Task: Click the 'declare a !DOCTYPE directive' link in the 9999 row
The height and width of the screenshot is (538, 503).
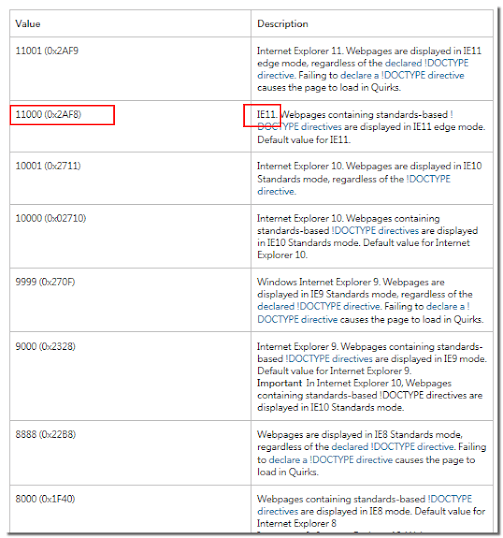Action: (x=363, y=313)
